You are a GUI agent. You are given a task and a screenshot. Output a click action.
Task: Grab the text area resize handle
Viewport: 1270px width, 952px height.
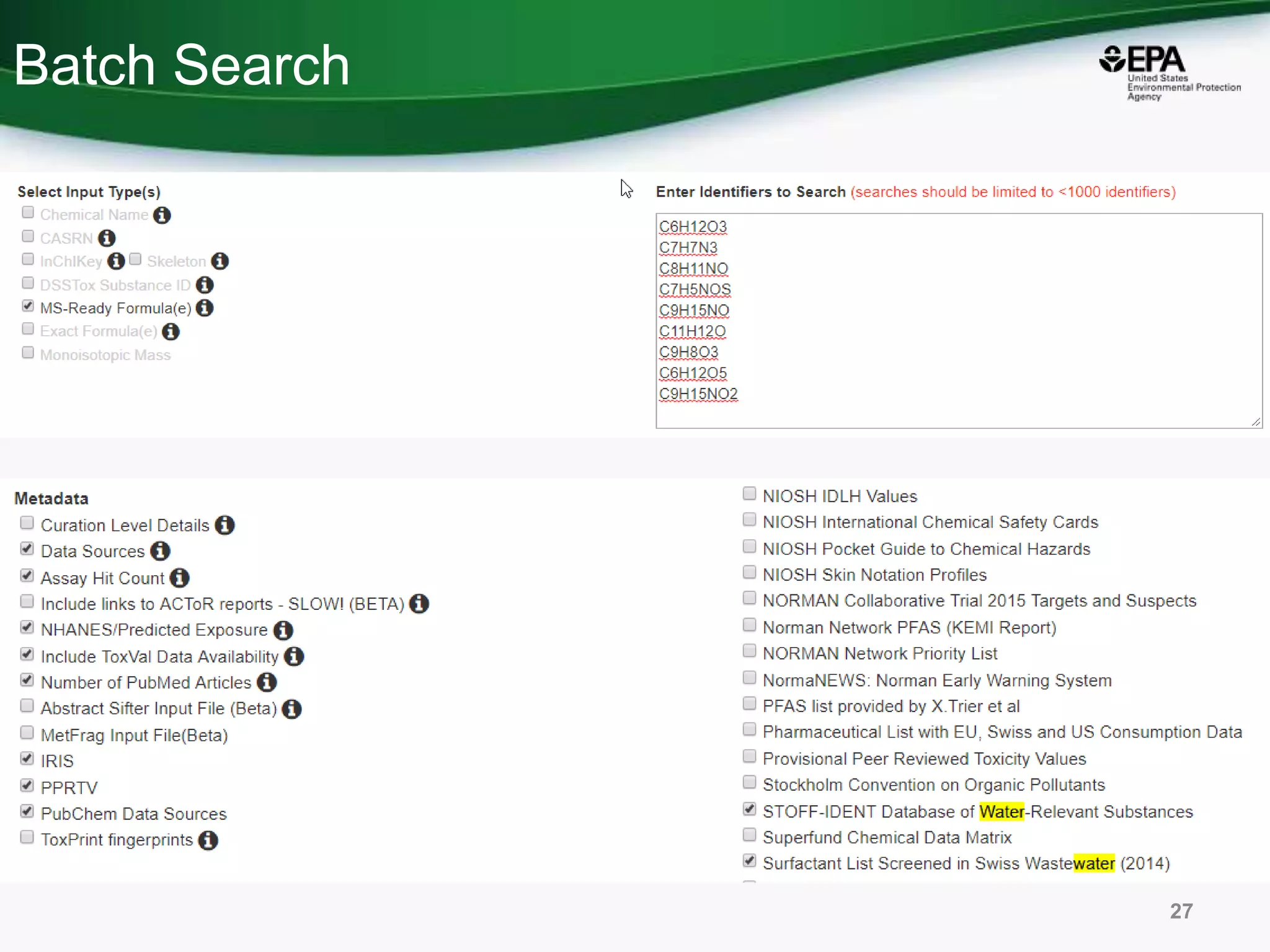1256,421
